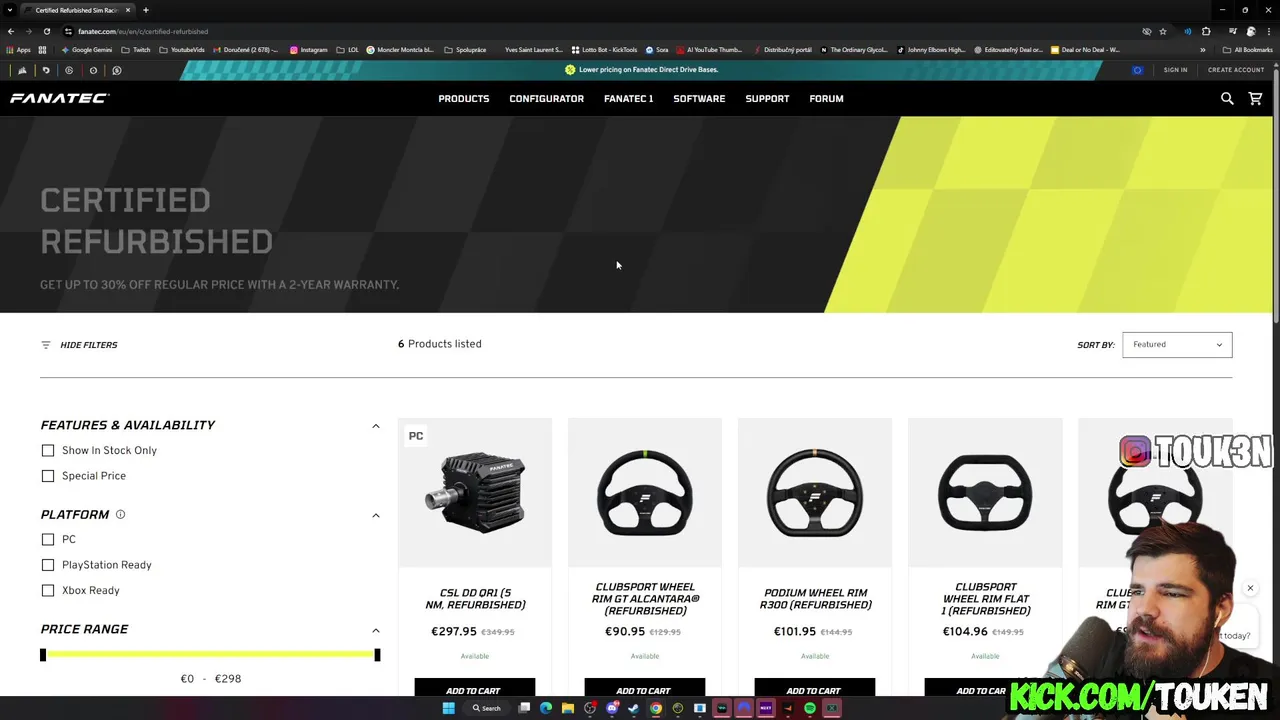The height and width of the screenshot is (720, 1280).
Task: Click the Fanatec logo
Action: click(x=59, y=98)
